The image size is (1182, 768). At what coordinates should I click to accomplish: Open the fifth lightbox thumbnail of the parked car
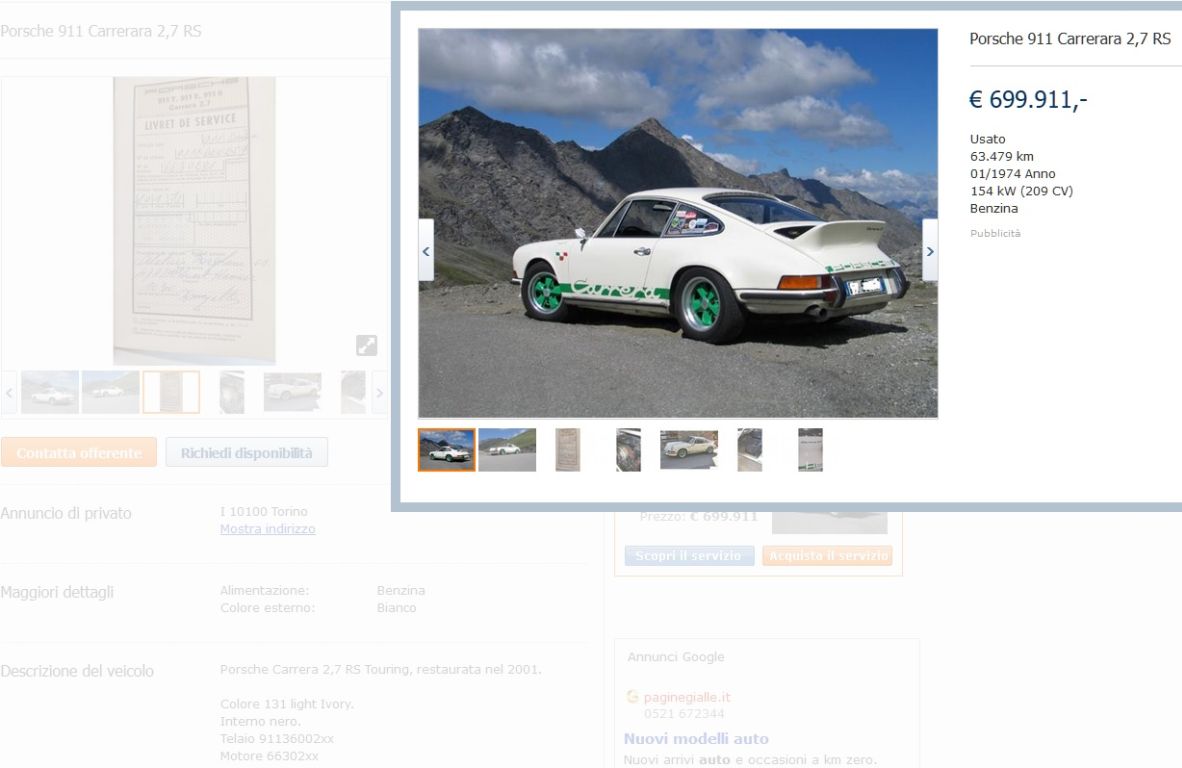click(689, 450)
